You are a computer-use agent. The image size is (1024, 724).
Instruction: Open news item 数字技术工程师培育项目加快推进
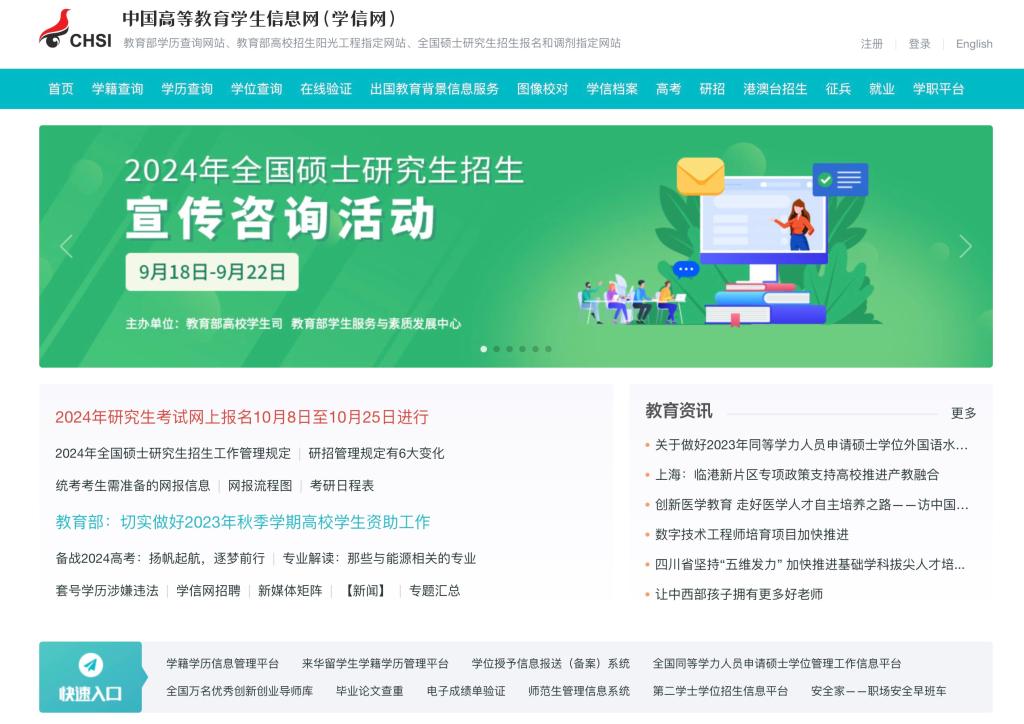pyautogui.click(x=751, y=534)
